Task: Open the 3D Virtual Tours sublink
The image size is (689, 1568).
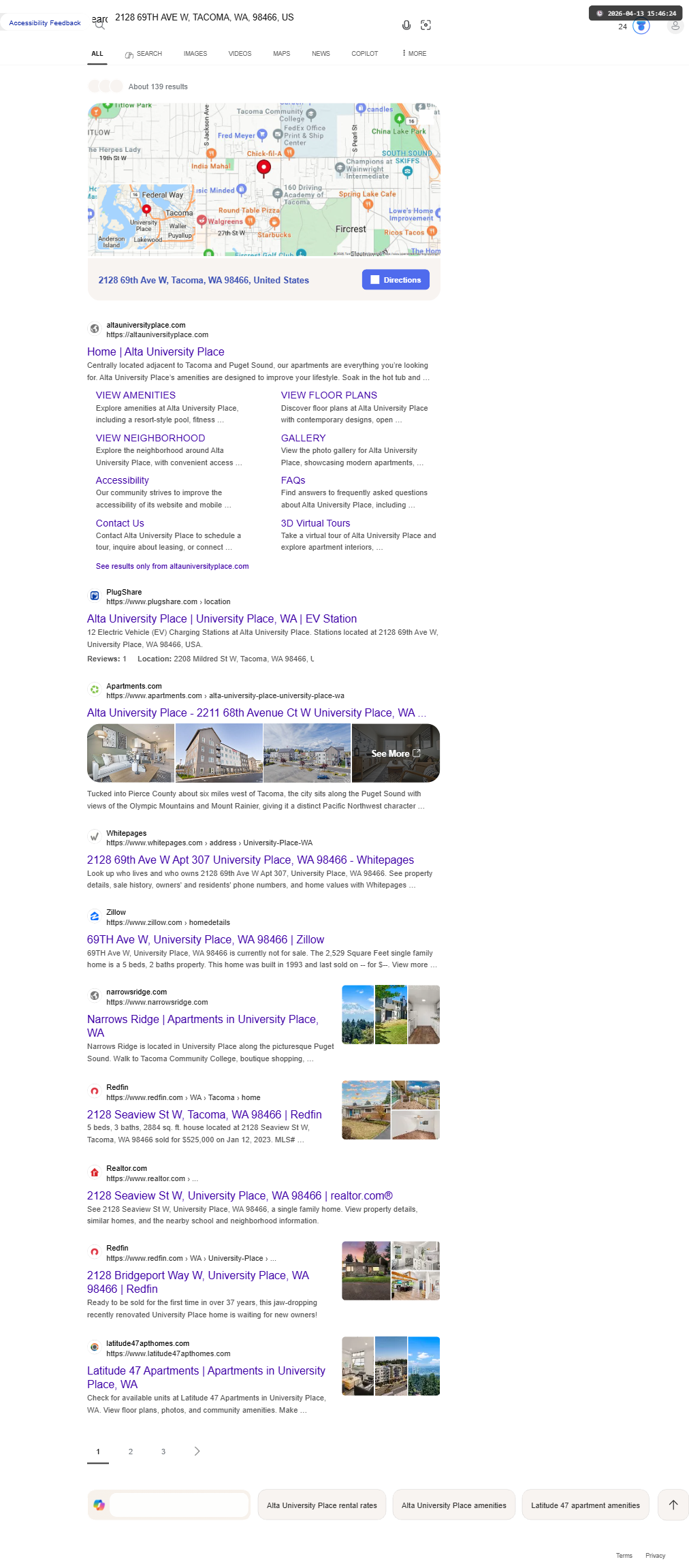Action: [316, 523]
